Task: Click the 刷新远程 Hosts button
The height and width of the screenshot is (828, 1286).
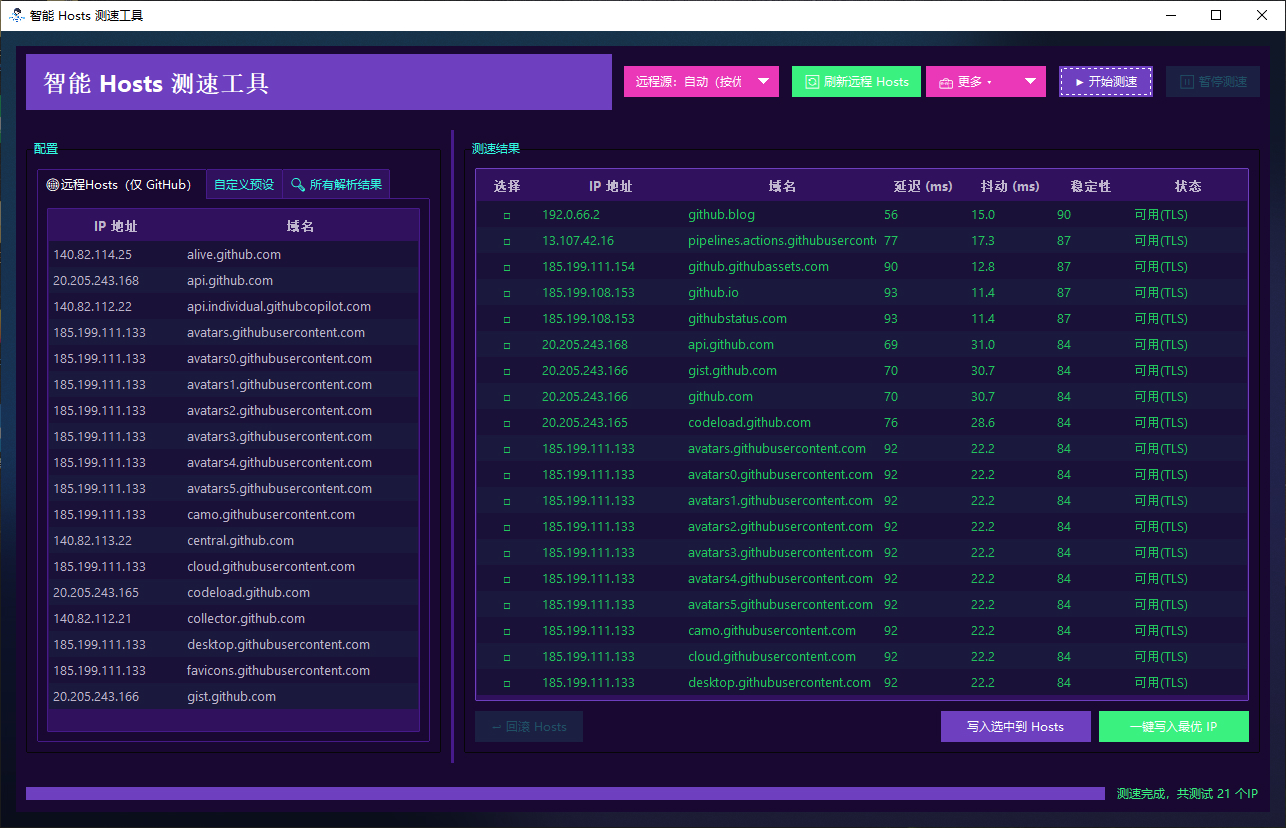Action: 856,82
